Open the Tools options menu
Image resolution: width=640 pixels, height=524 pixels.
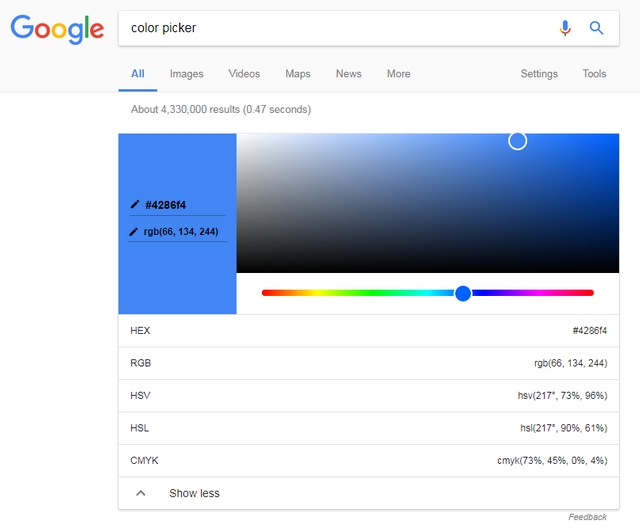pyautogui.click(x=594, y=74)
